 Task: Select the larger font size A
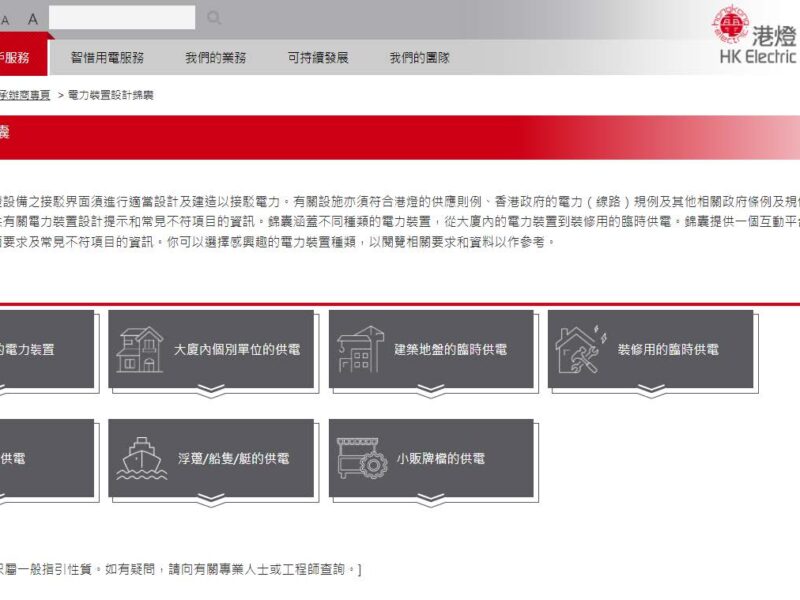[33, 18]
